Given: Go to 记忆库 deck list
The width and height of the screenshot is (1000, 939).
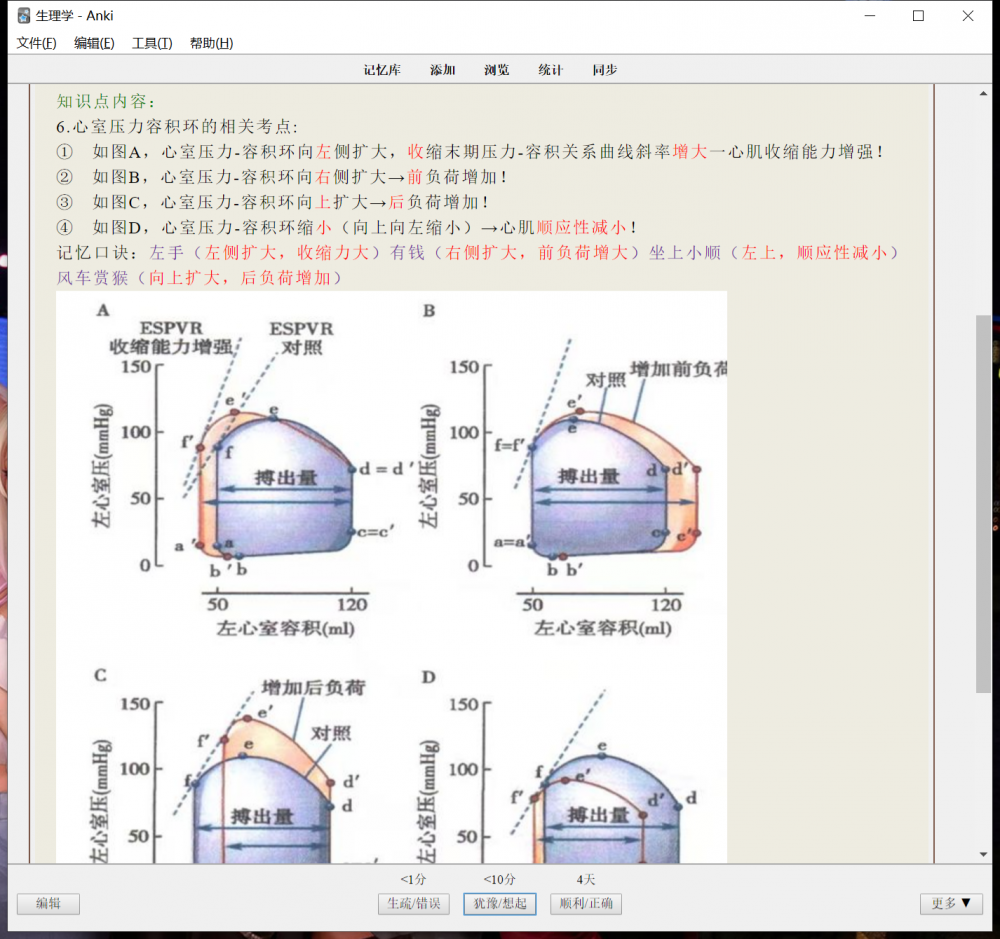Looking at the screenshot, I should [382, 70].
